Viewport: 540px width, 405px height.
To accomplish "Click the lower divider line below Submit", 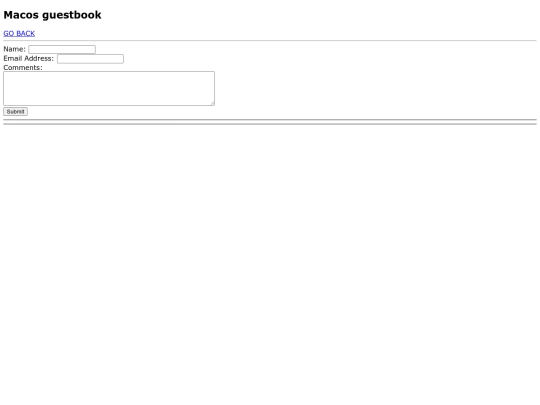I will tap(270, 124).
